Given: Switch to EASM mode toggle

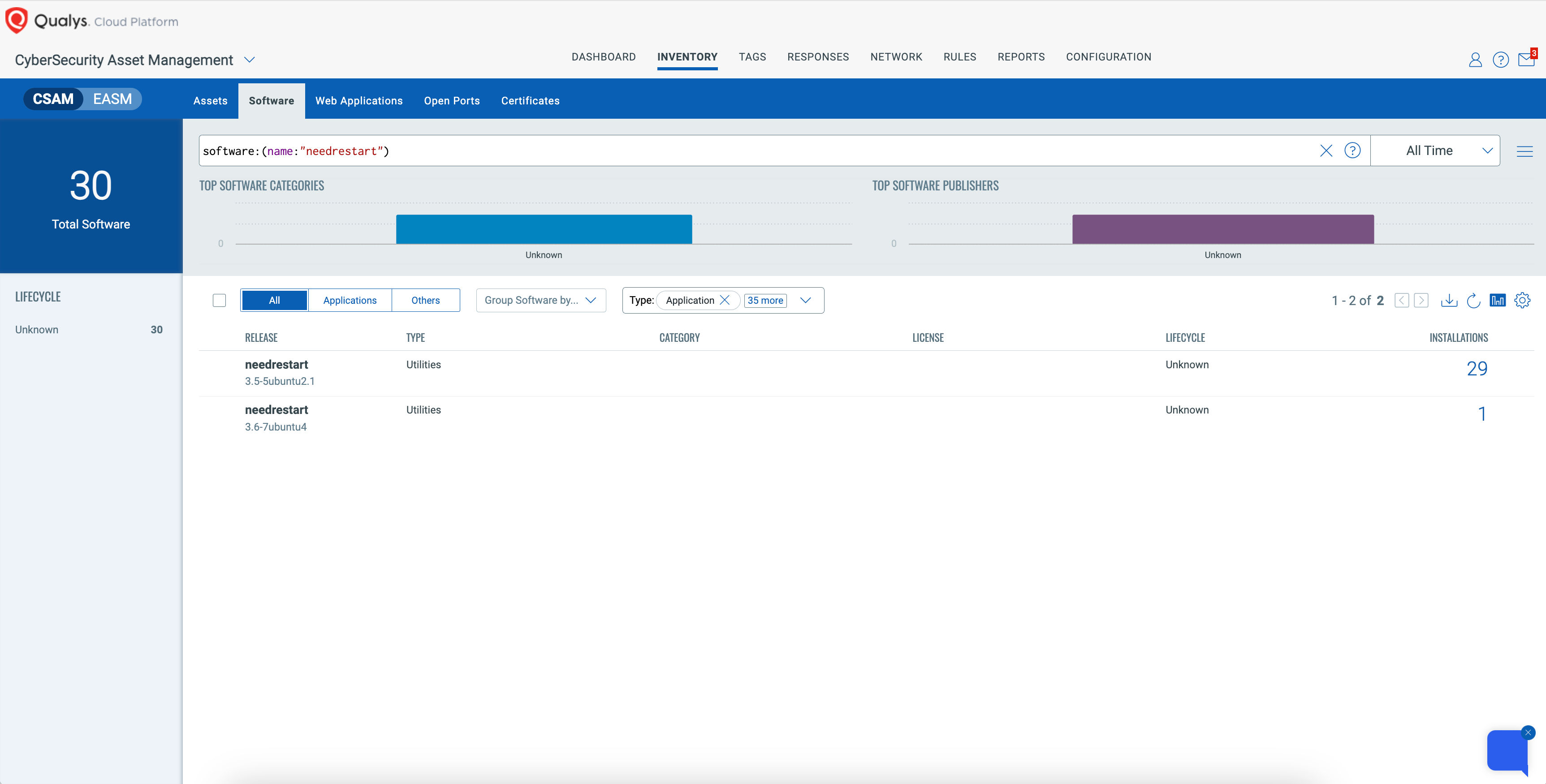Looking at the screenshot, I should (112, 99).
